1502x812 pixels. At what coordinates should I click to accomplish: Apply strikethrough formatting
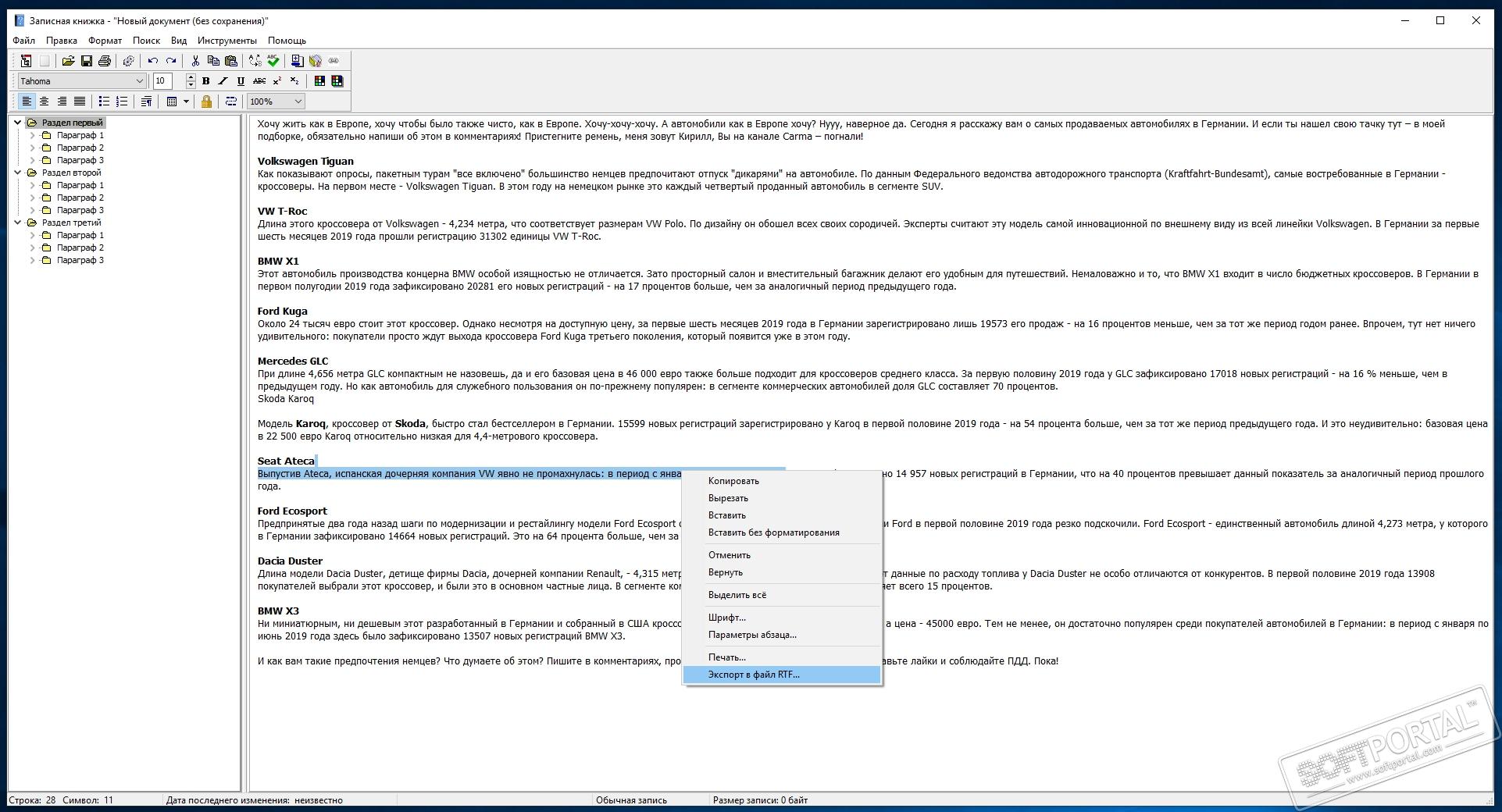pyautogui.click(x=259, y=80)
